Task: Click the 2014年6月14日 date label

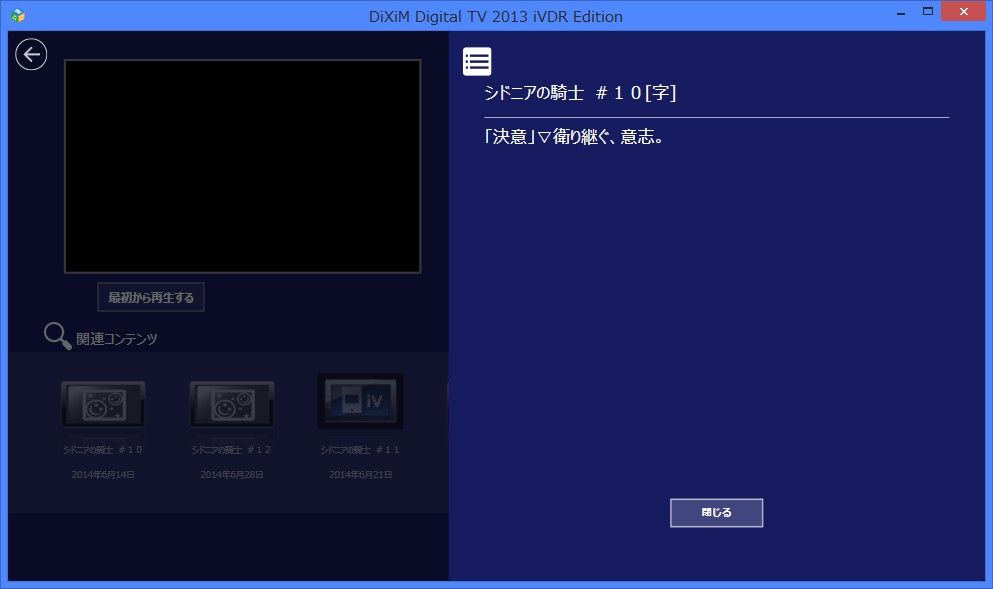Action: [x=103, y=474]
